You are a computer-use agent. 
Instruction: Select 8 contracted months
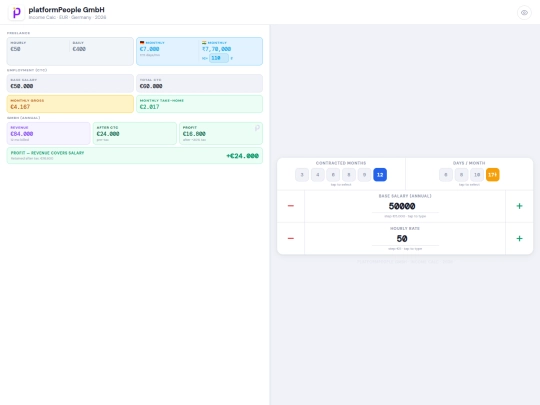(x=349, y=175)
